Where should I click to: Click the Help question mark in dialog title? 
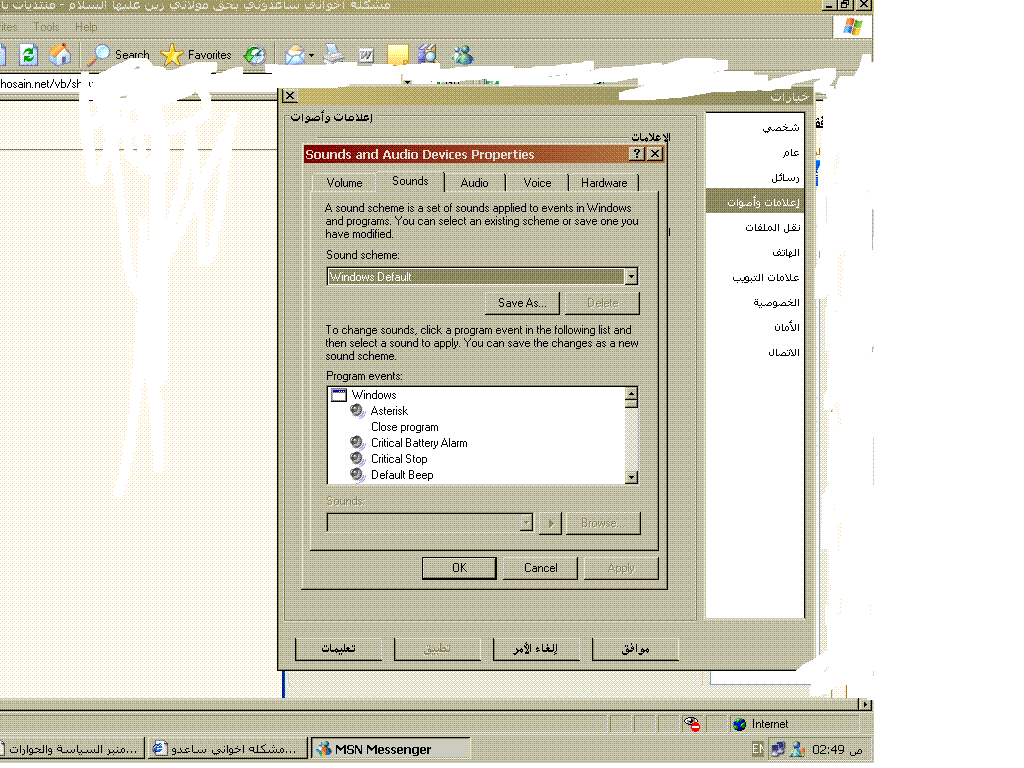(637, 154)
